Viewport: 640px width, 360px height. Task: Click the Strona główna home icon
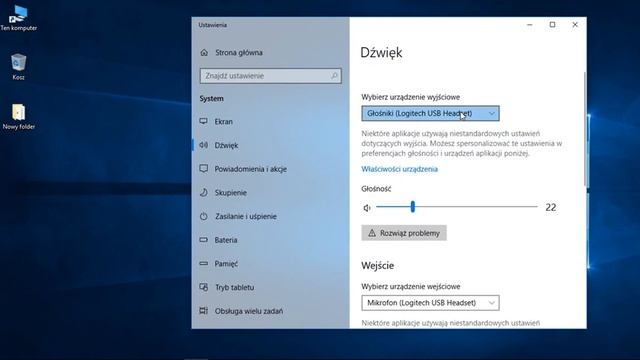tap(204, 53)
